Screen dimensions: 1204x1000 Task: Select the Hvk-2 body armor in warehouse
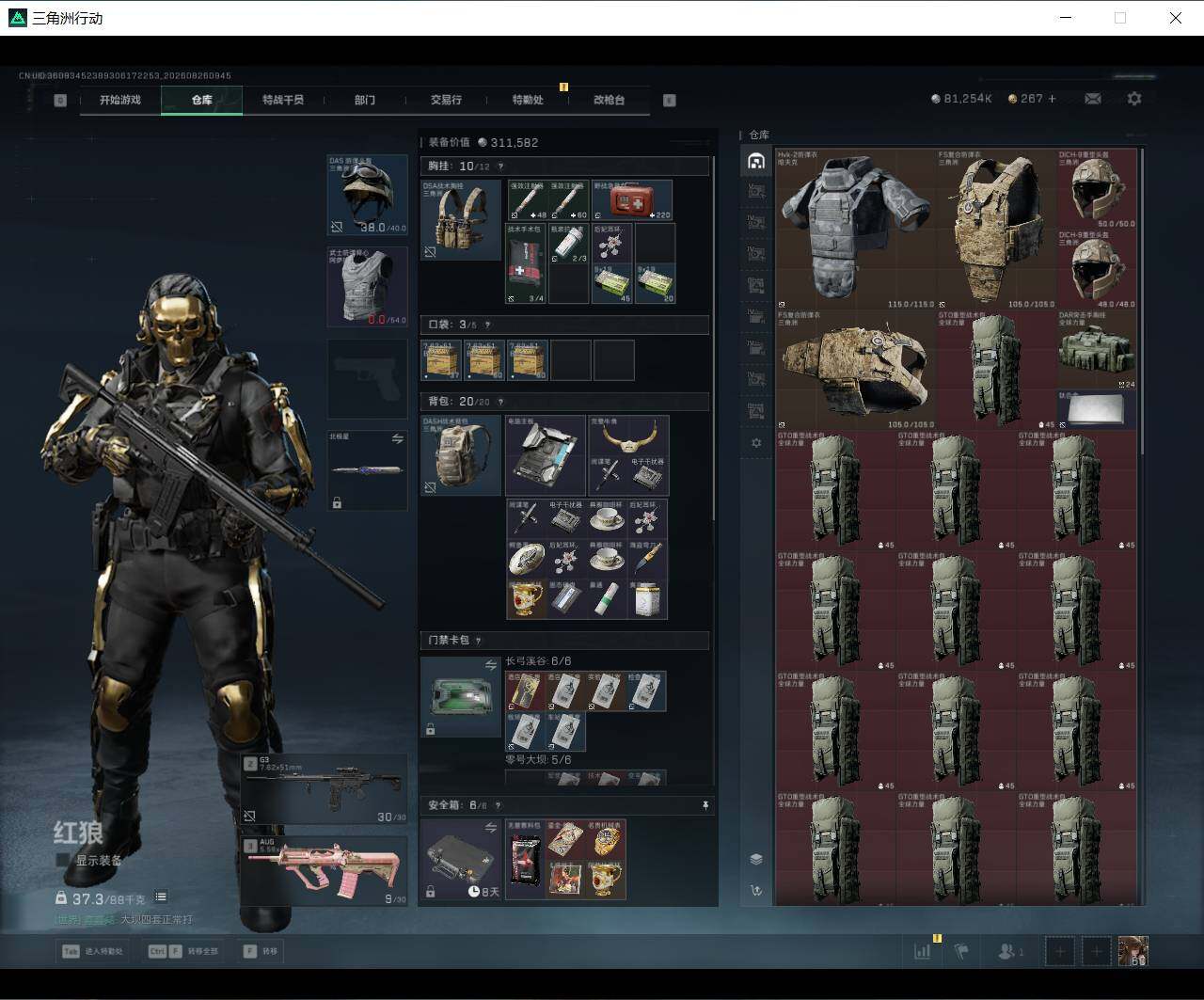coord(855,229)
